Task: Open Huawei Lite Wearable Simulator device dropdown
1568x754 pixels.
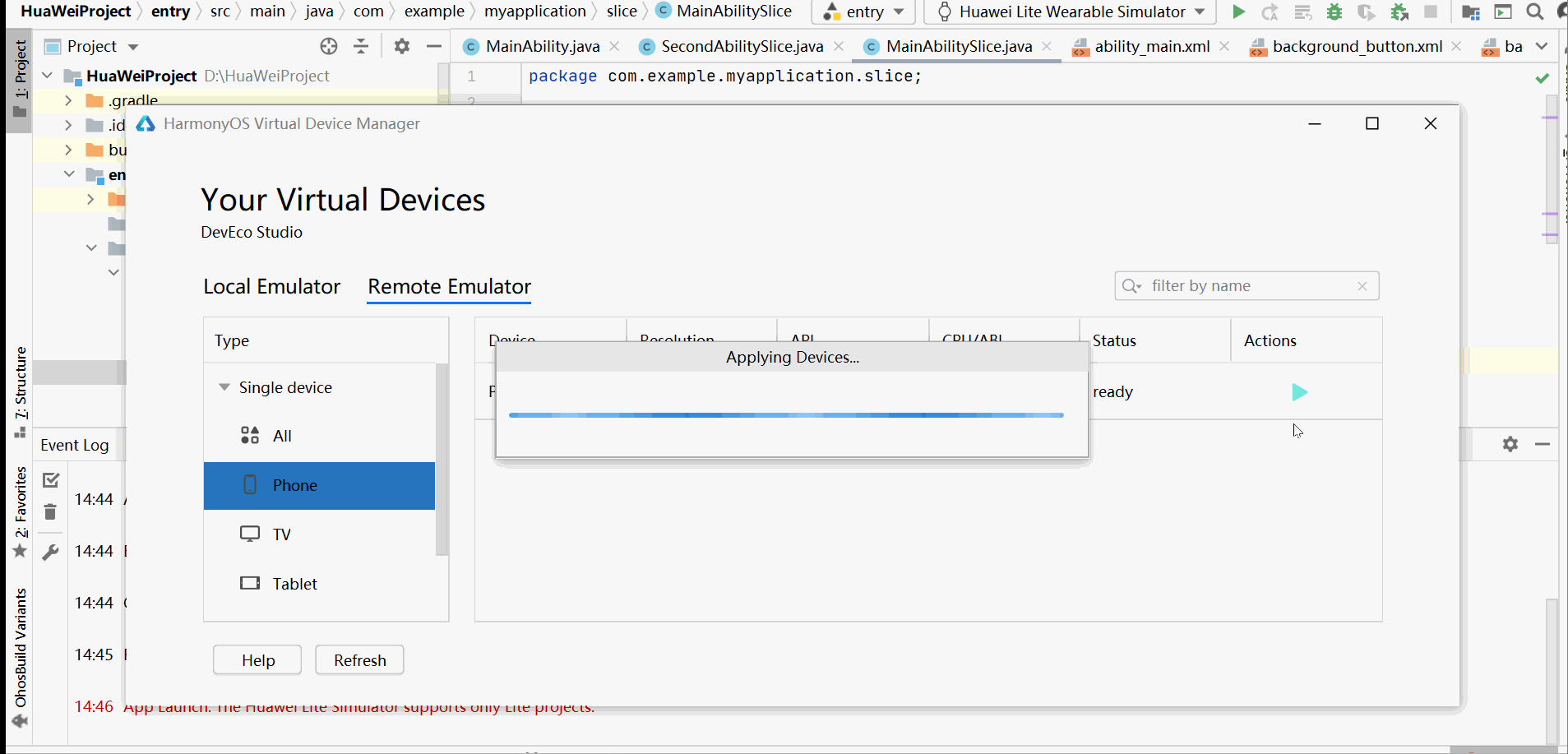Action: click(1071, 12)
